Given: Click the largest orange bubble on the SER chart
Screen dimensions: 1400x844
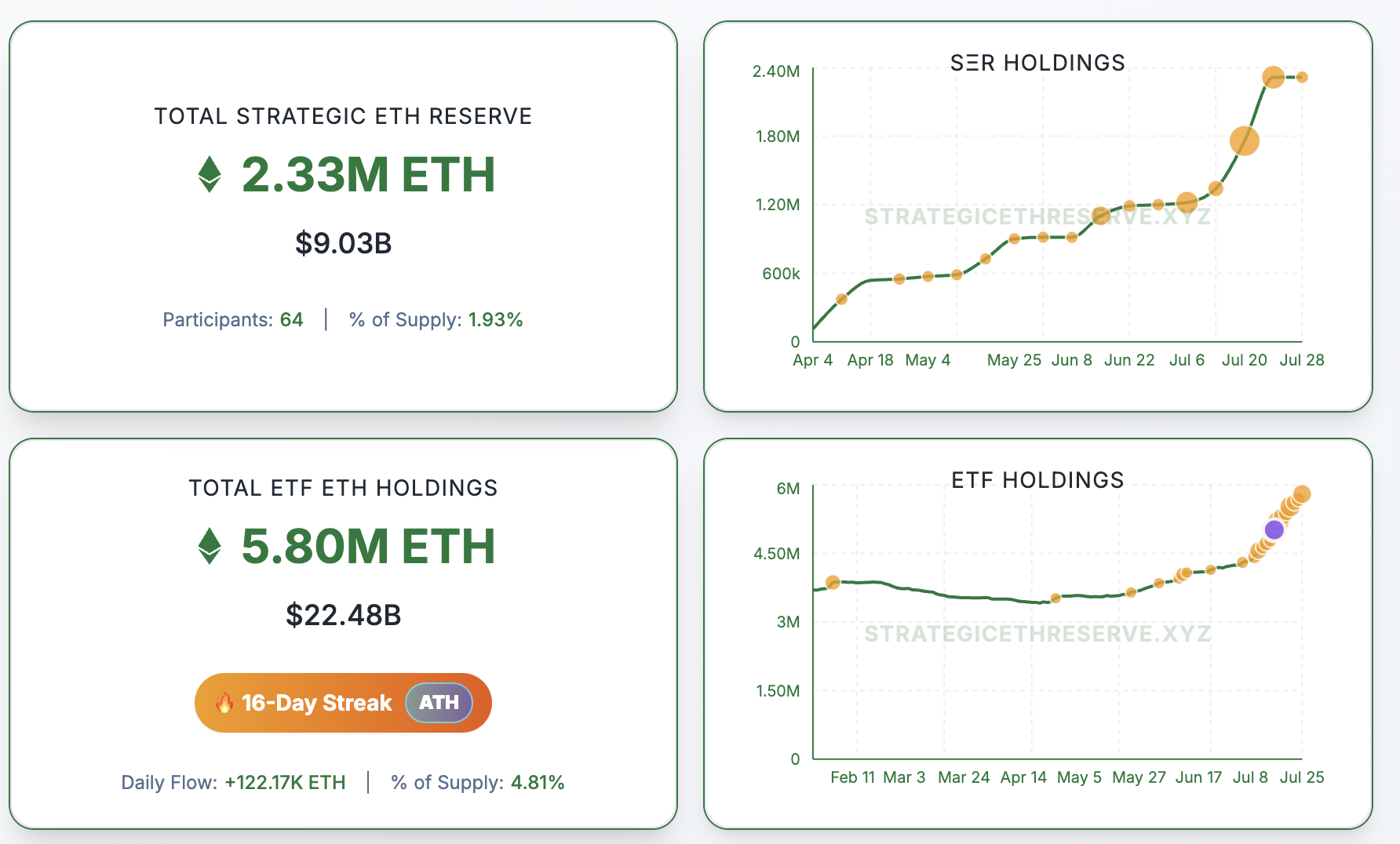Looking at the screenshot, I should 1245,140.
